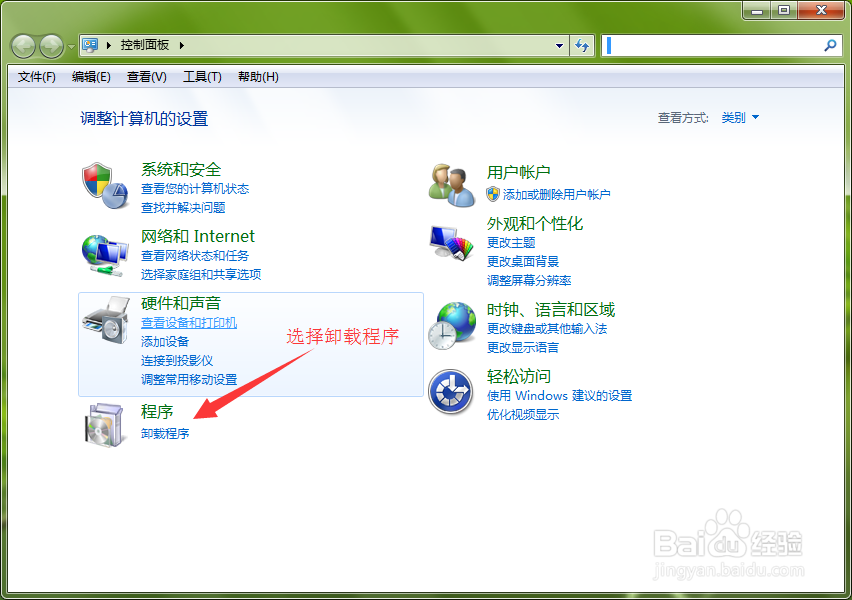
Task: Click the Control Panel icon in address bar
Action: [x=90, y=45]
